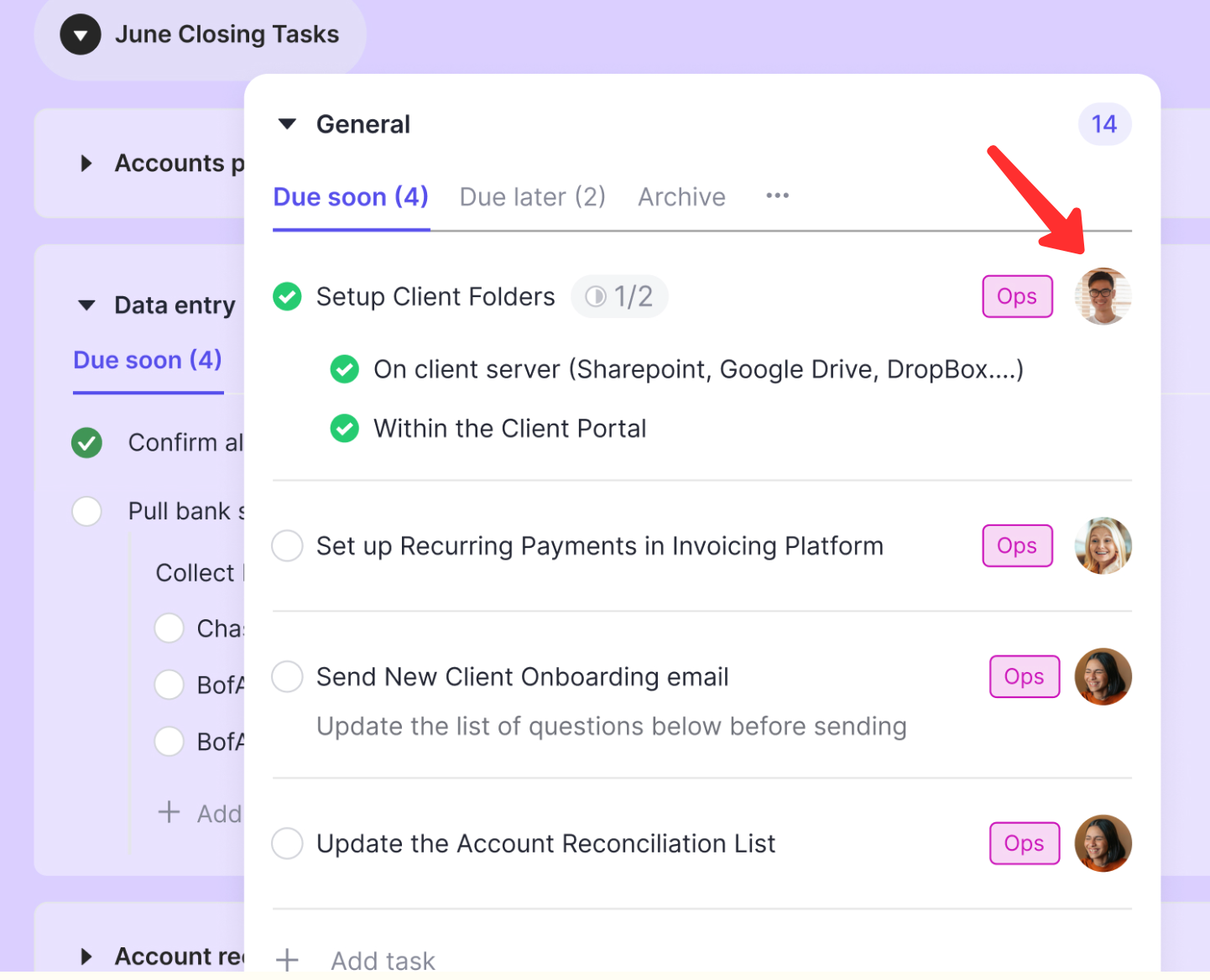Image resolution: width=1210 pixels, height=980 pixels.
Task: Collapse the General section
Action: point(287,124)
